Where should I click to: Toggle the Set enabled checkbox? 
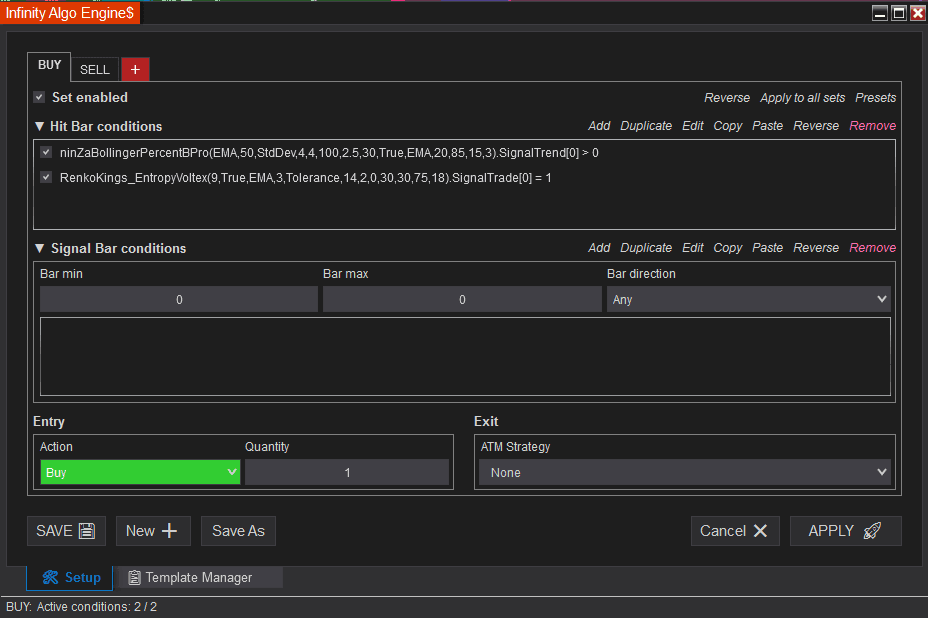pyautogui.click(x=40, y=97)
